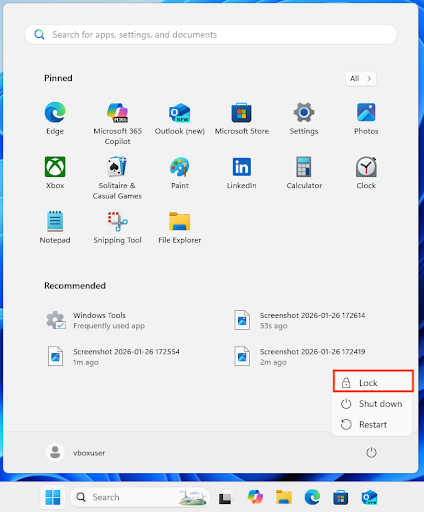Open Microsoft Store from the taskbar
Viewport: 424px width, 512px height.
(341, 498)
